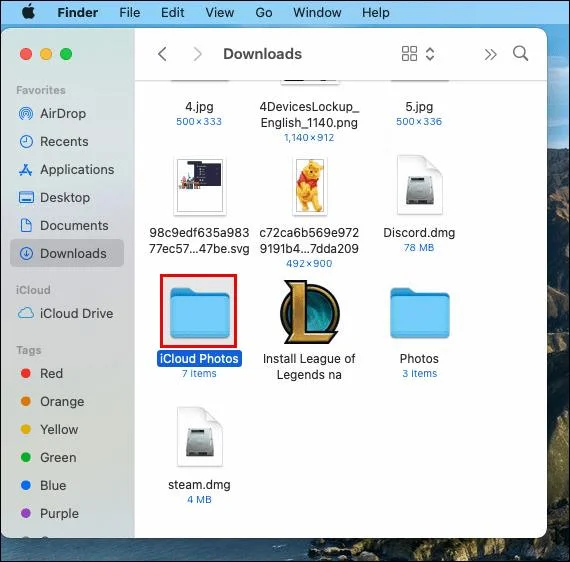Open the File menu

click(129, 13)
